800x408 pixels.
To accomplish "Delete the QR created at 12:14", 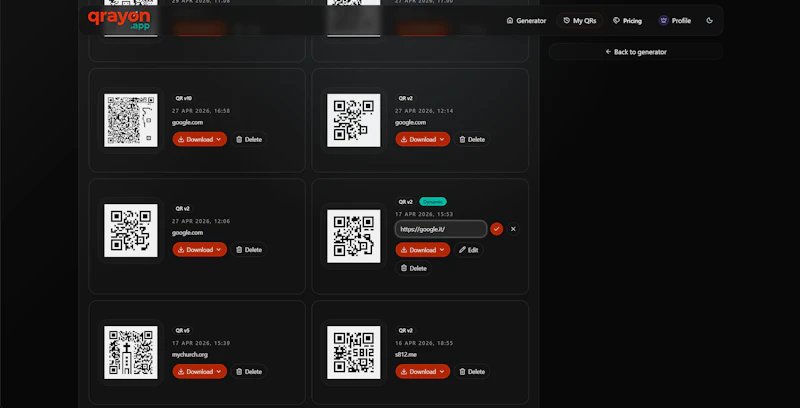I will (x=471, y=139).
